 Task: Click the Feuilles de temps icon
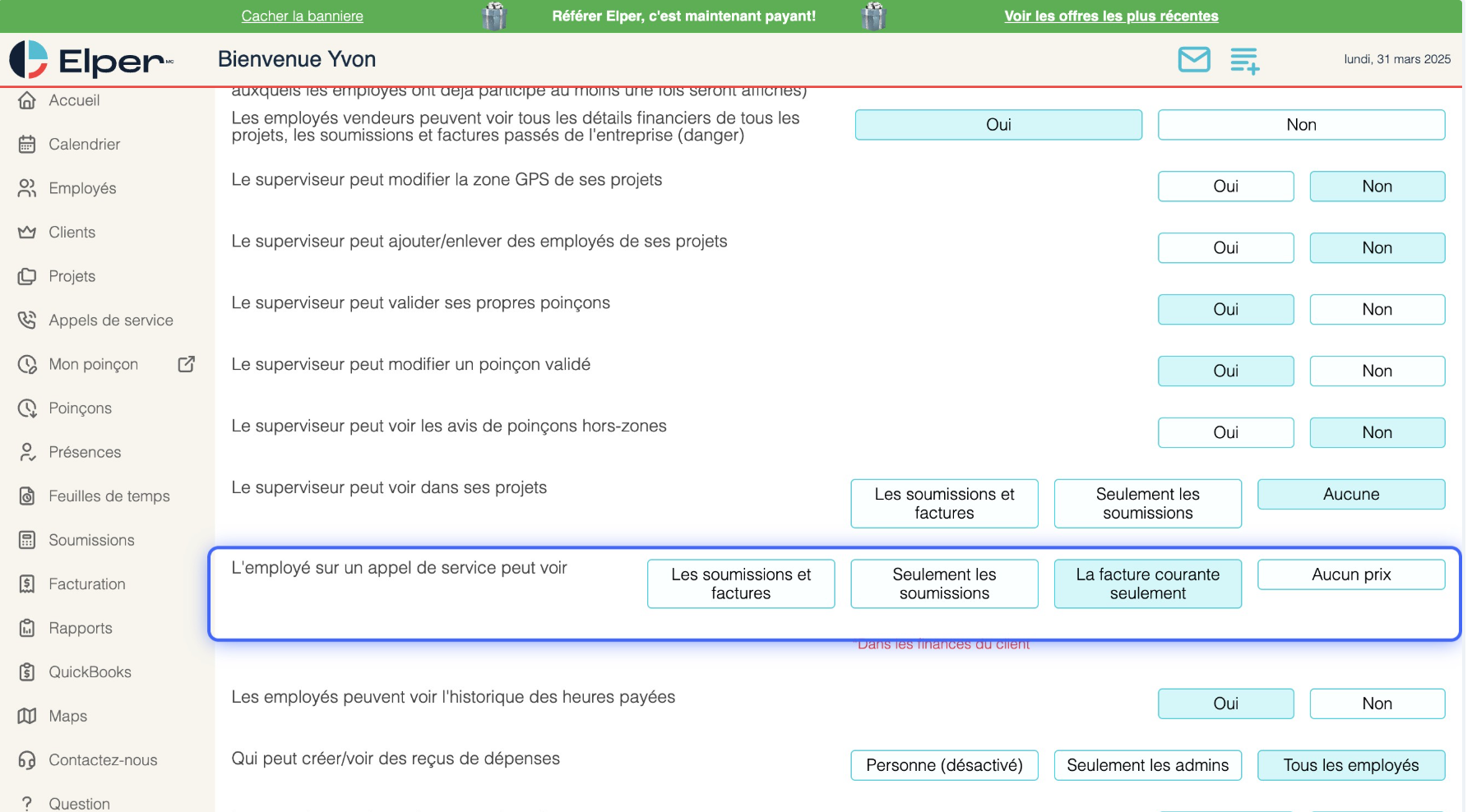point(27,496)
